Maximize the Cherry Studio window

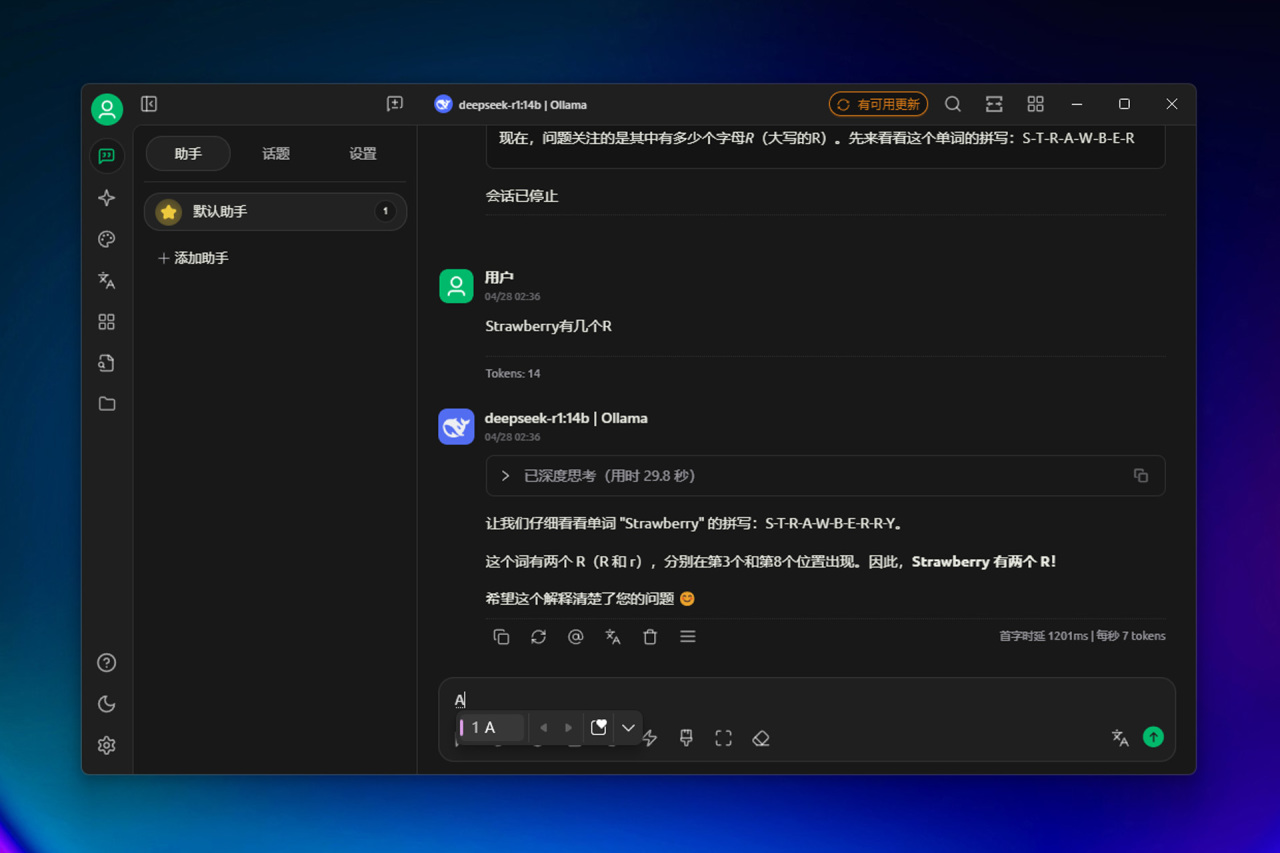pyautogui.click(x=1124, y=104)
